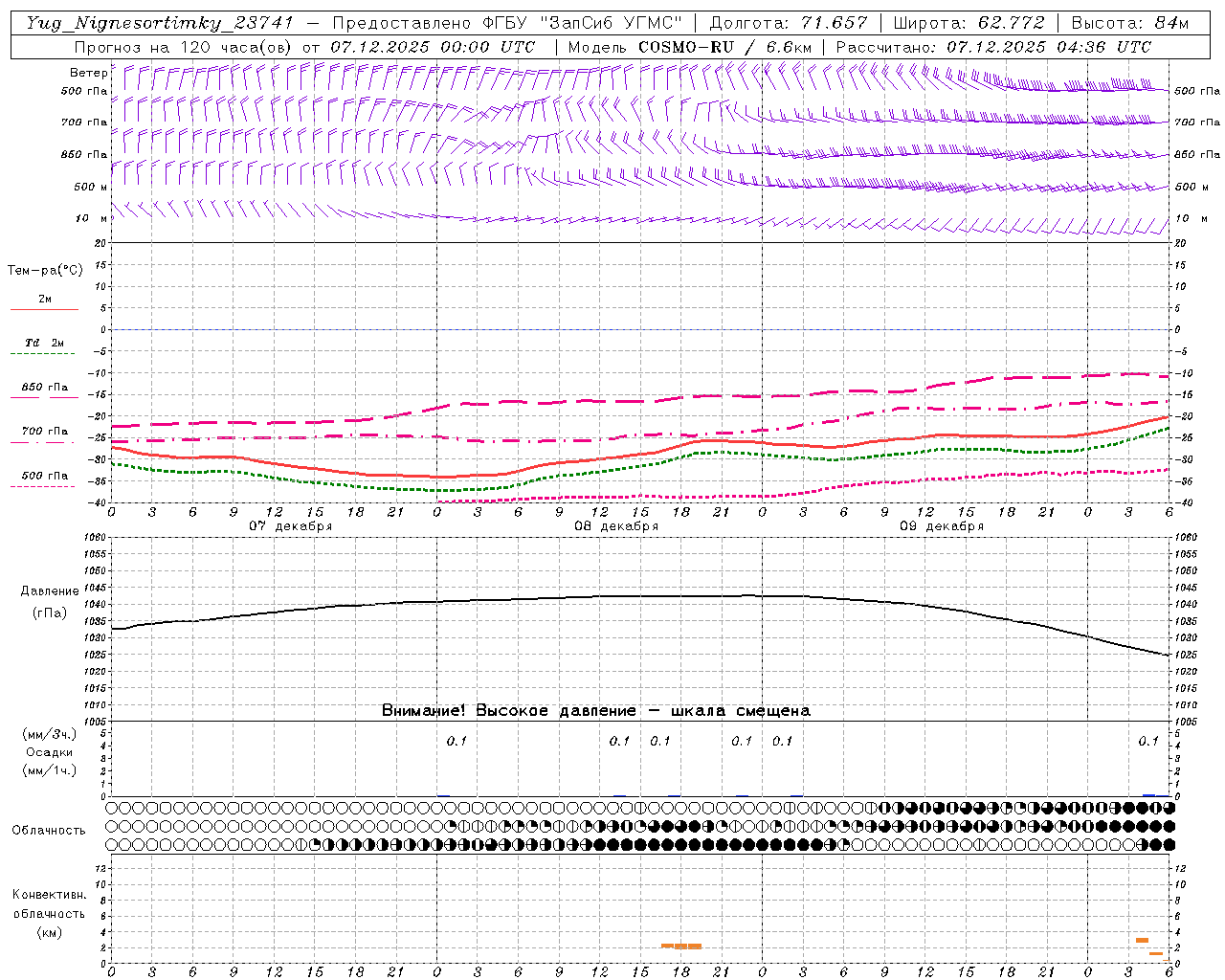Click the Облачность cloud rows label

click(49, 830)
